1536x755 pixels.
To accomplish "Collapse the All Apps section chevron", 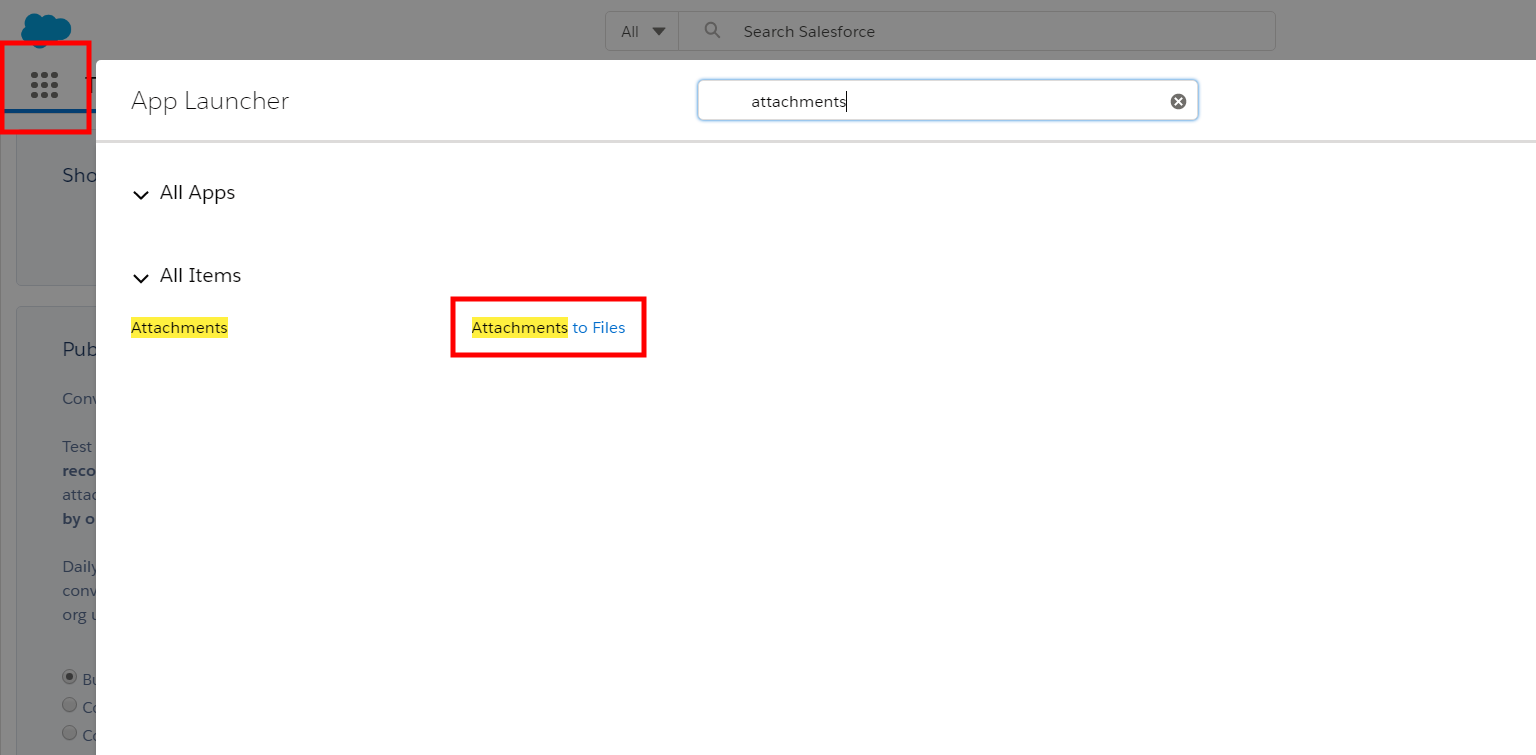I will (x=140, y=194).
